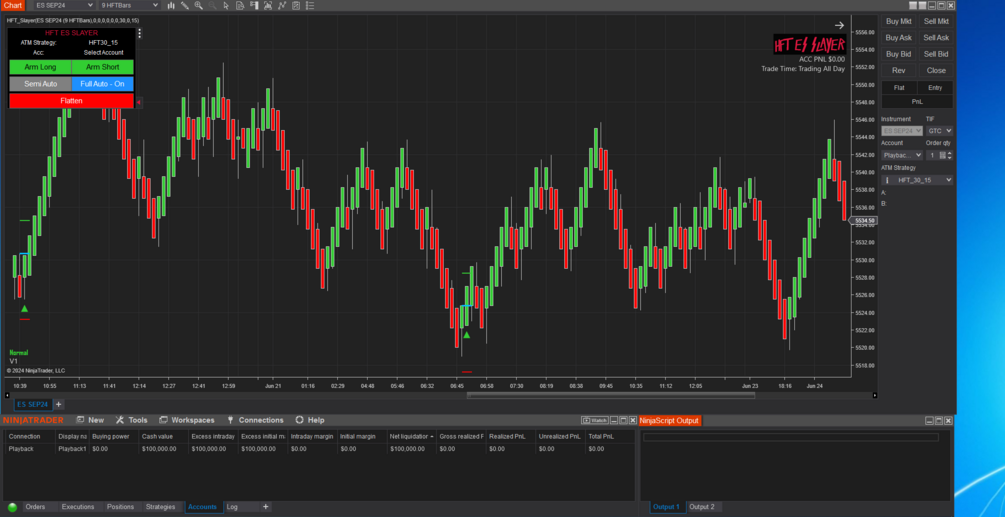Toggle the Chart Trader panel icon
1005x517 pixels.
pos(254,6)
